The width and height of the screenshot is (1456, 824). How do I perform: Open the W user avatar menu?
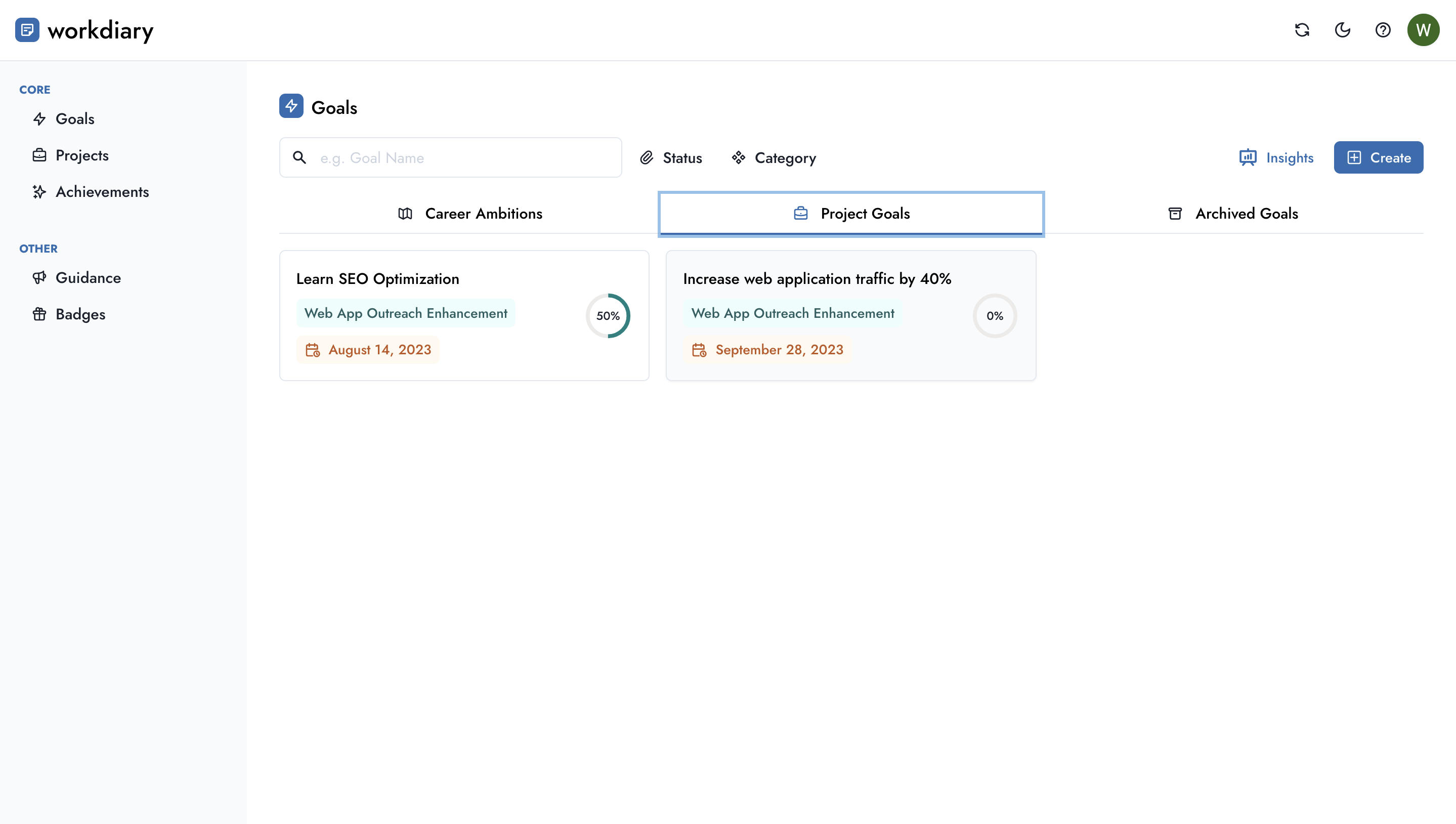click(x=1423, y=30)
